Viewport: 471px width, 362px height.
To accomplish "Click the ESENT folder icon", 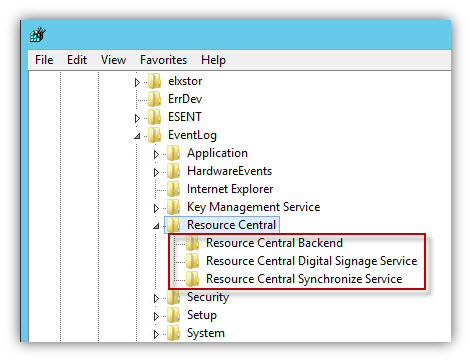I will pyautogui.click(x=155, y=117).
